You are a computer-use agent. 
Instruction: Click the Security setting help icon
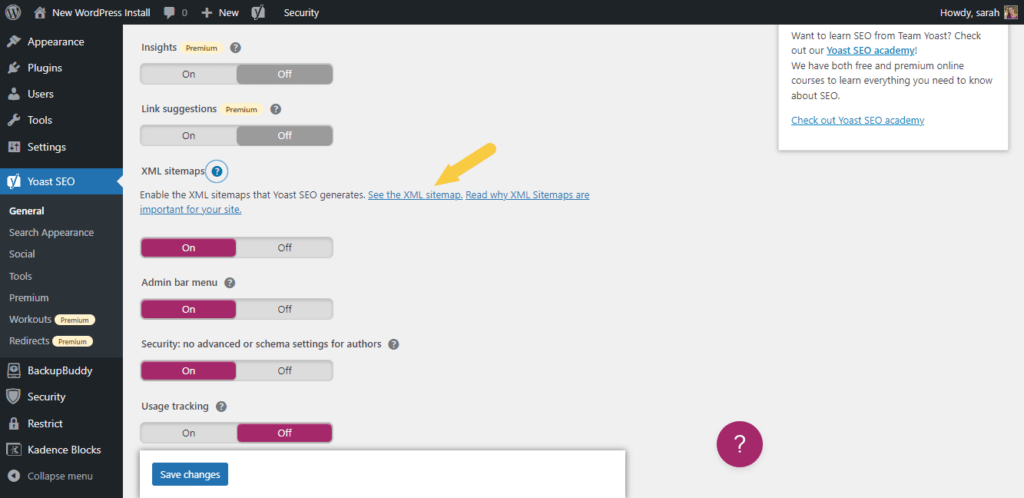[x=393, y=344]
